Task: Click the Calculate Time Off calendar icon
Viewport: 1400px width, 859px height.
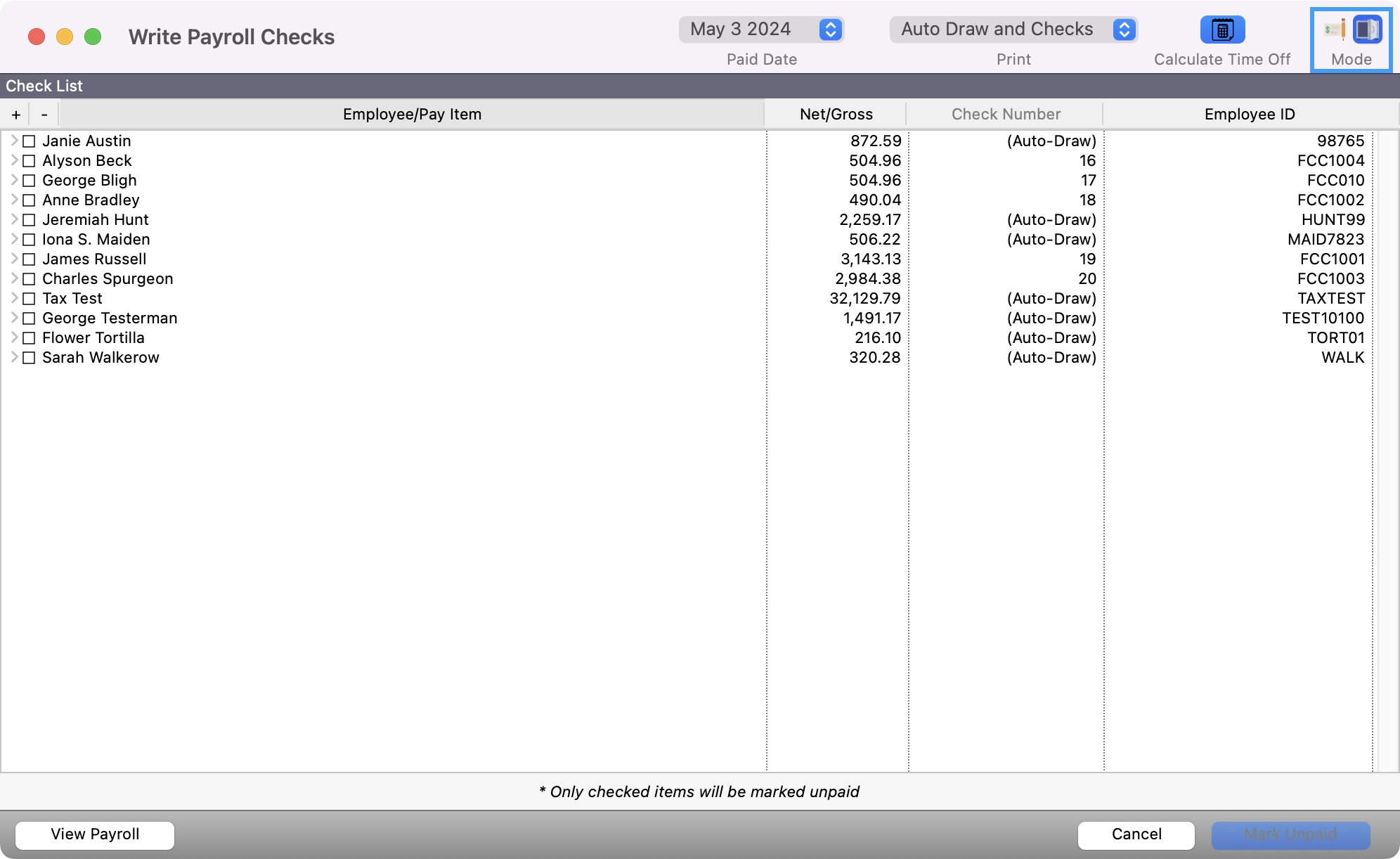Action: click(1222, 30)
